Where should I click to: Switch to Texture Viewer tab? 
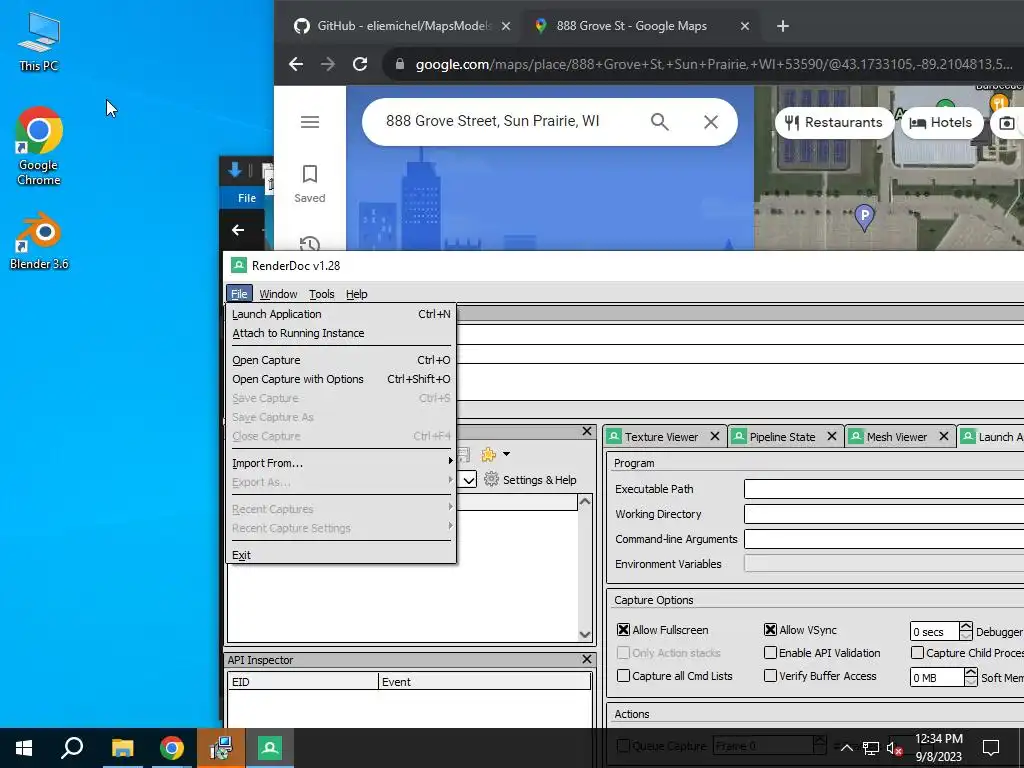661,437
